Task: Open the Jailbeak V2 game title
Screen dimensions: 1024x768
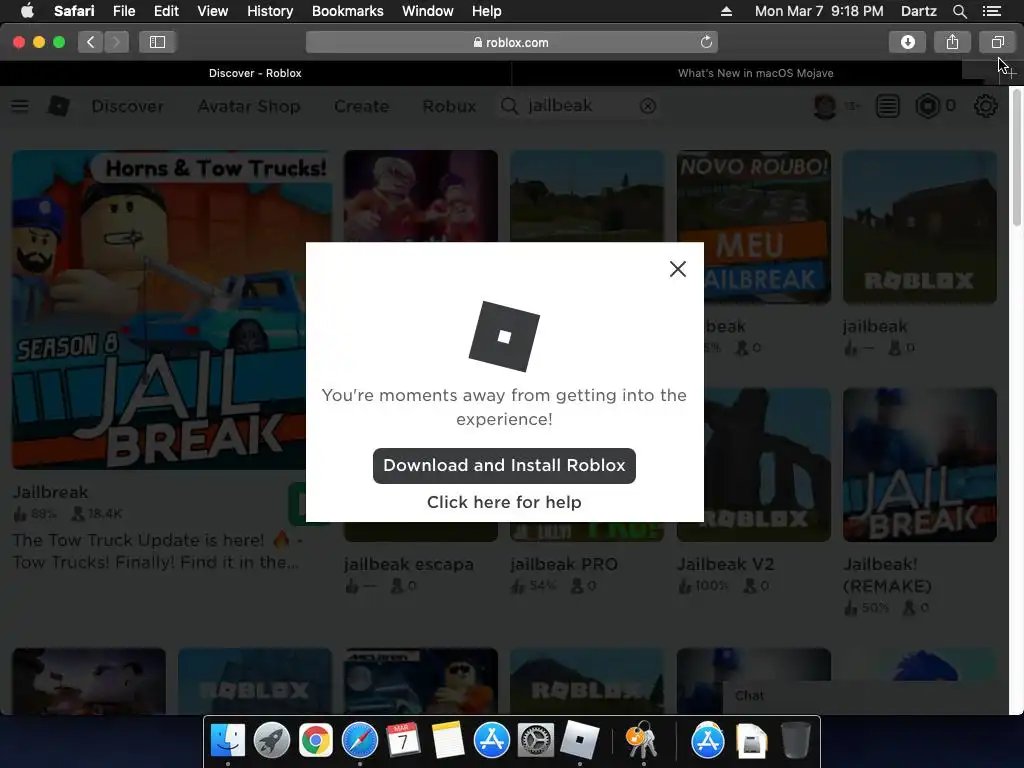Action: coord(725,564)
